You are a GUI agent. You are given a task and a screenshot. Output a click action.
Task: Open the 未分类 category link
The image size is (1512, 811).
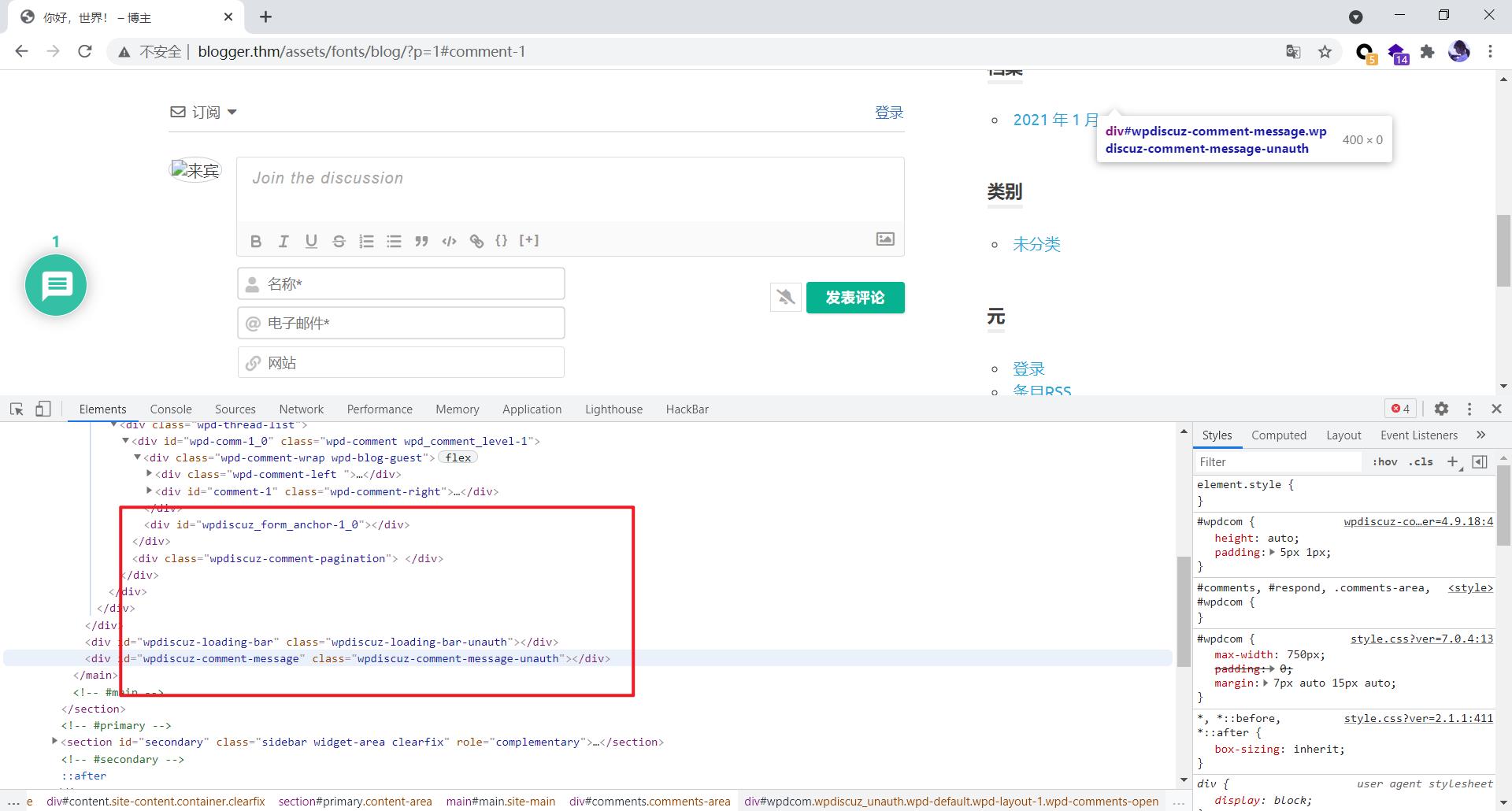click(1036, 244)
